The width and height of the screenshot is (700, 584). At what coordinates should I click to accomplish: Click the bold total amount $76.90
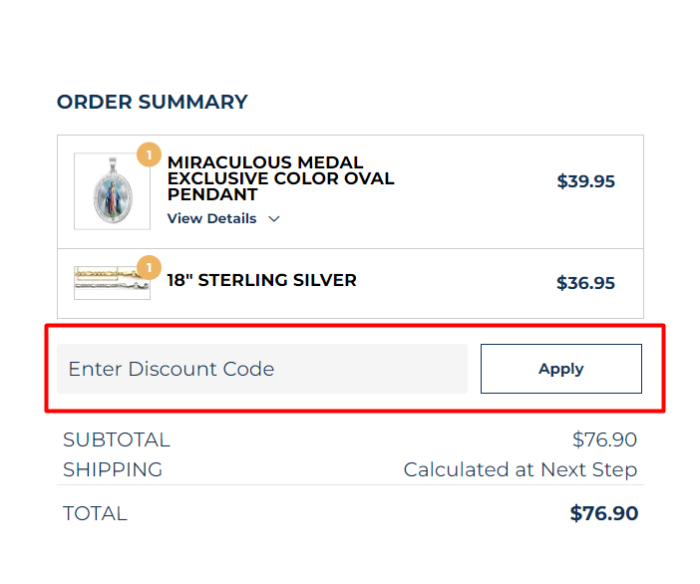(604, 514)
